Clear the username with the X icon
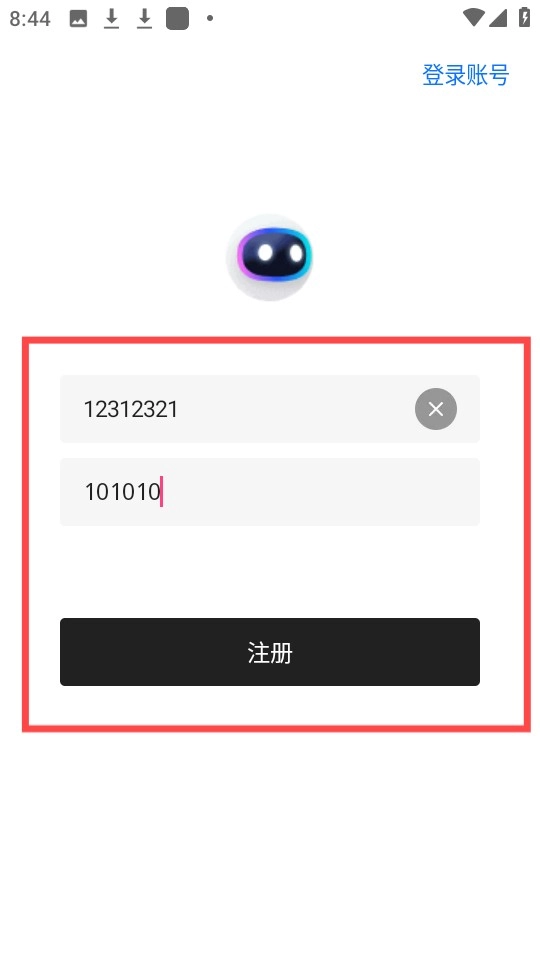Viewport: 540px width, 960px height. point(435,409)
